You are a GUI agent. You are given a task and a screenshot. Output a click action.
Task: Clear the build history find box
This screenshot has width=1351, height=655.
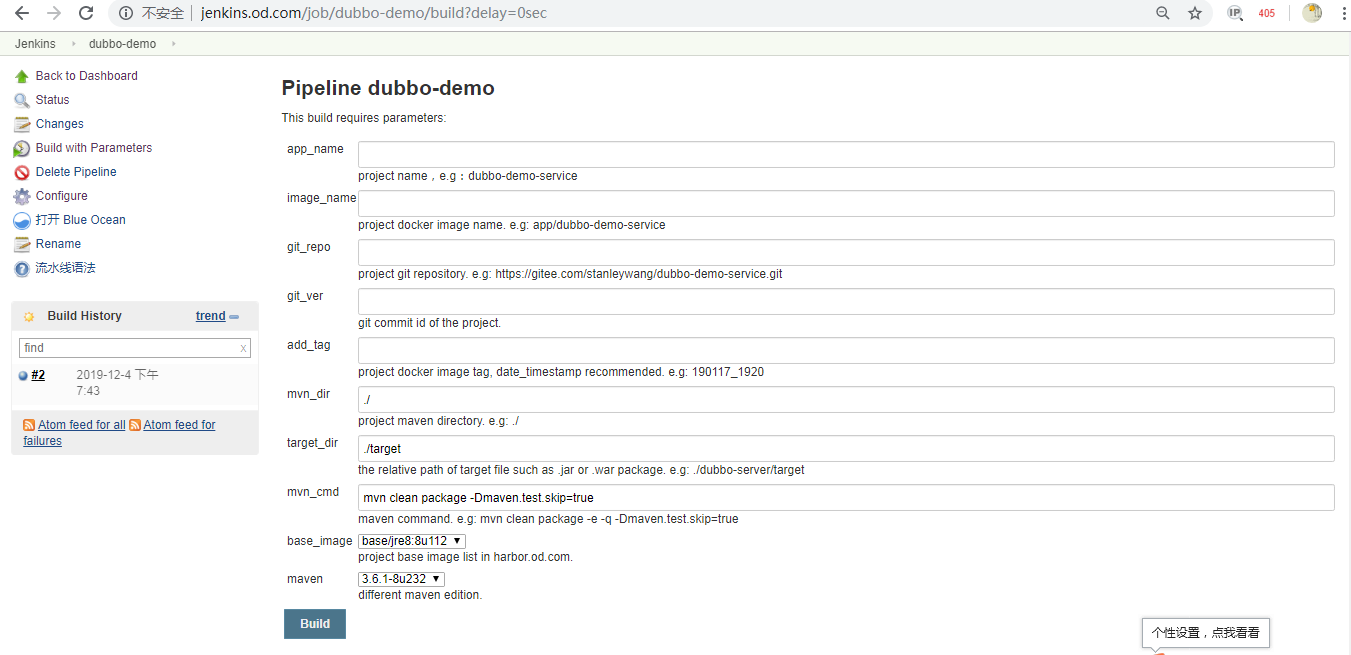tap(243, 348)
